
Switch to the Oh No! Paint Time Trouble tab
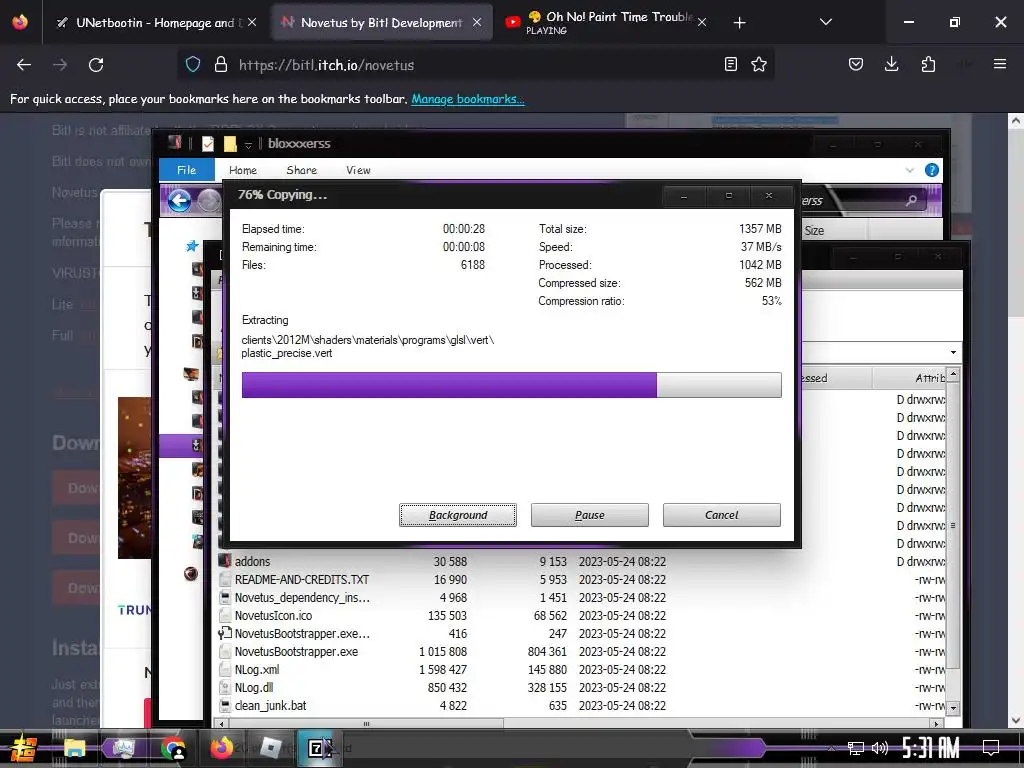point(607,23)
